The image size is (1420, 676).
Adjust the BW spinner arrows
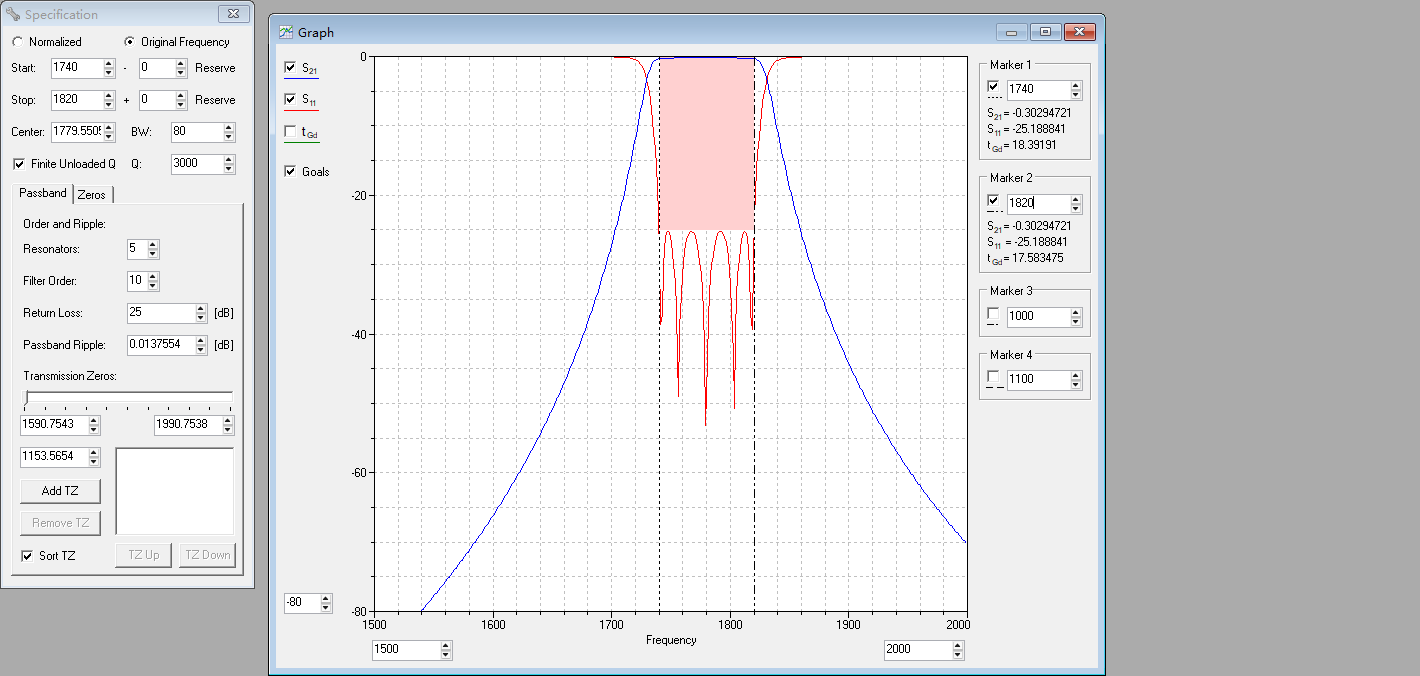pos(229,132)
